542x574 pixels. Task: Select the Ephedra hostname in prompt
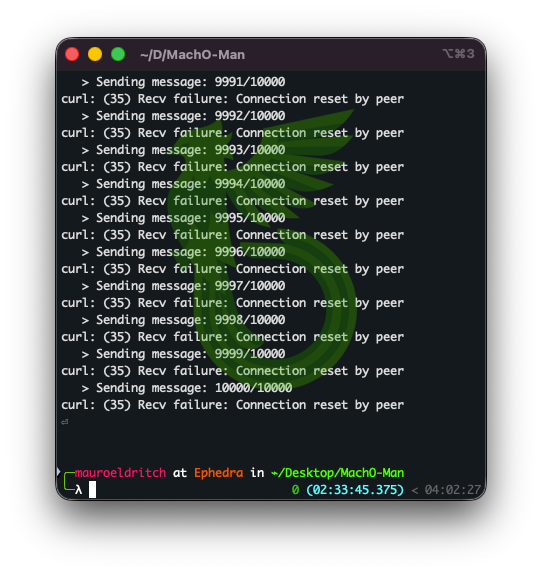pyautogui.click(x=218, y=473)
